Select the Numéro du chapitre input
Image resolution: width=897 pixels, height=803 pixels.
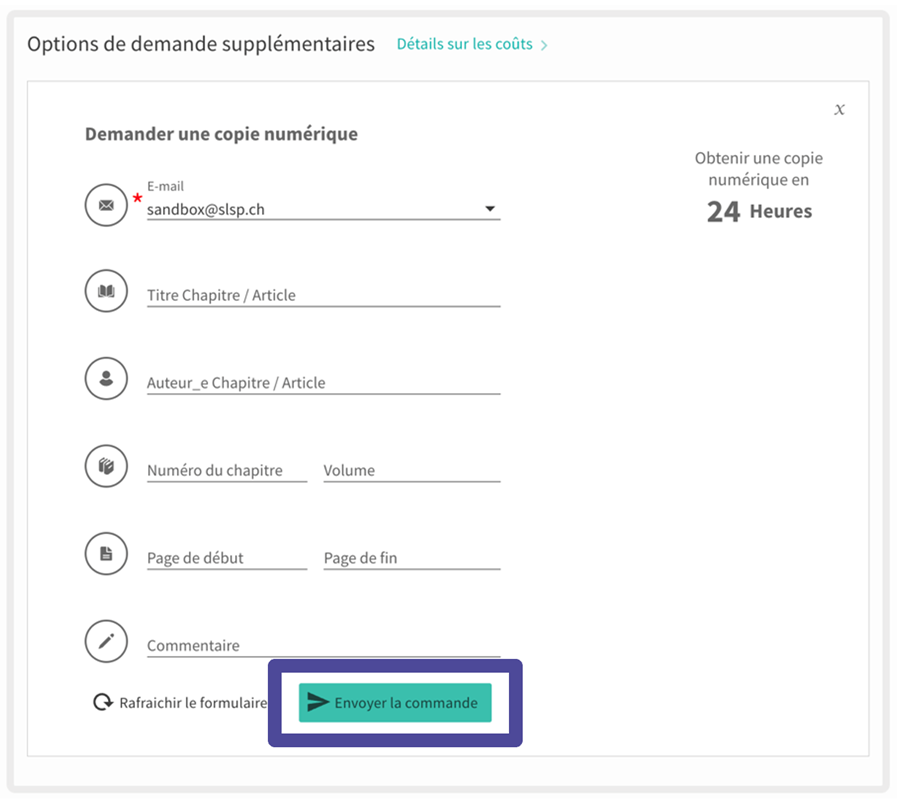(x=226, y=470)
